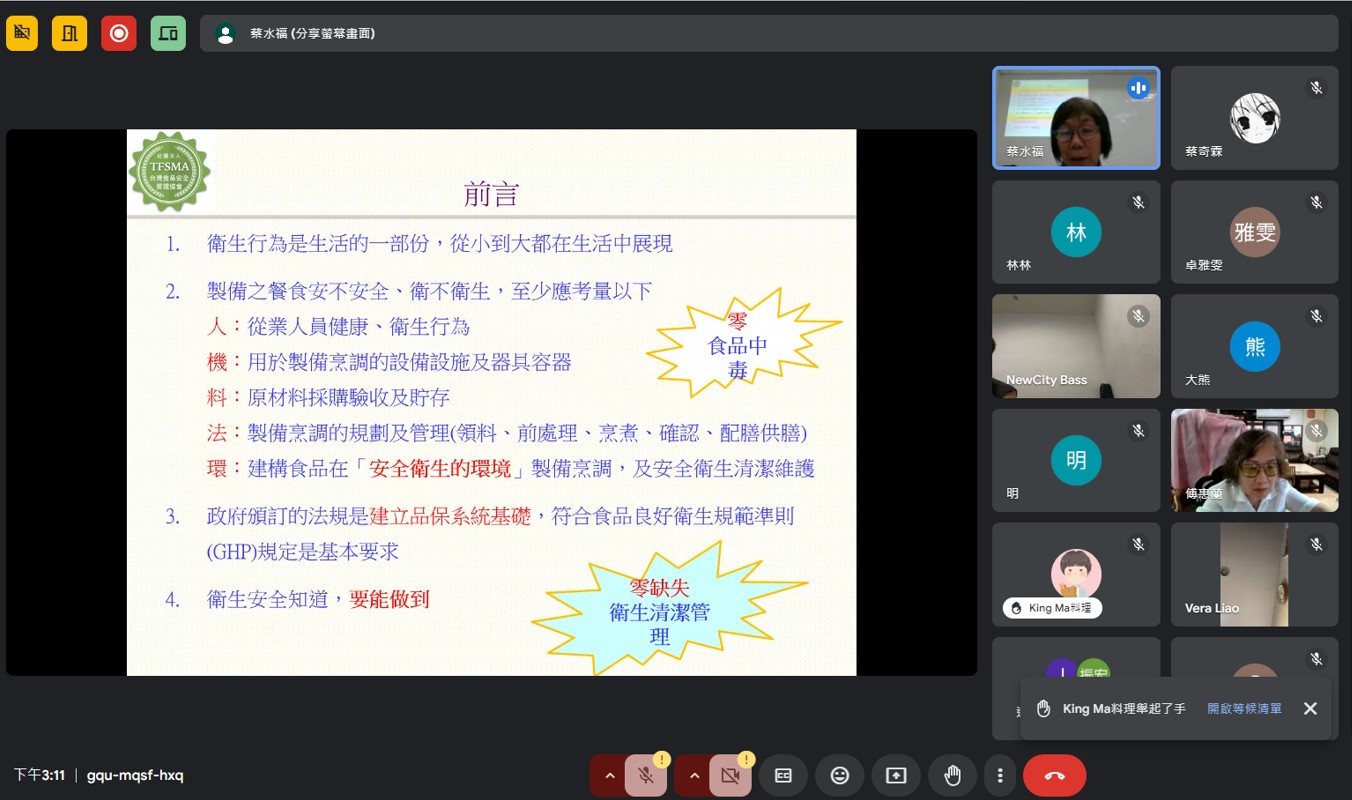1352x800 pixels.
Task: Click the red record icon
Action: pyautogui.click(x=119, y=34)
